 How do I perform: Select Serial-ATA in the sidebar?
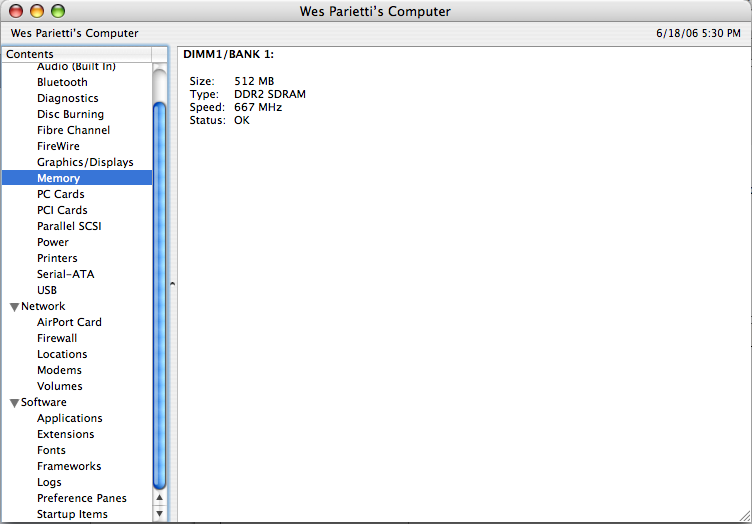click(x=66, y=274)
